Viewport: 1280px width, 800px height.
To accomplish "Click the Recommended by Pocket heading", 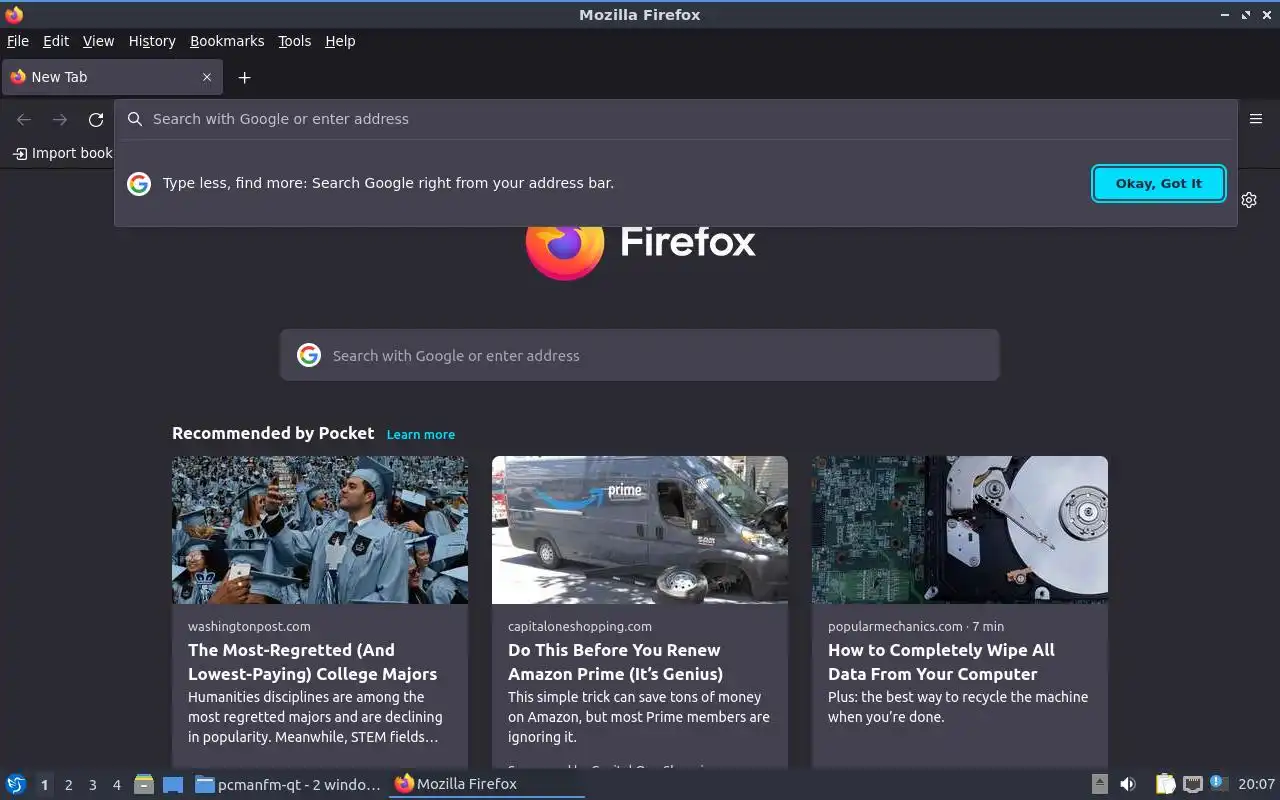I will [x=273, y=433].
